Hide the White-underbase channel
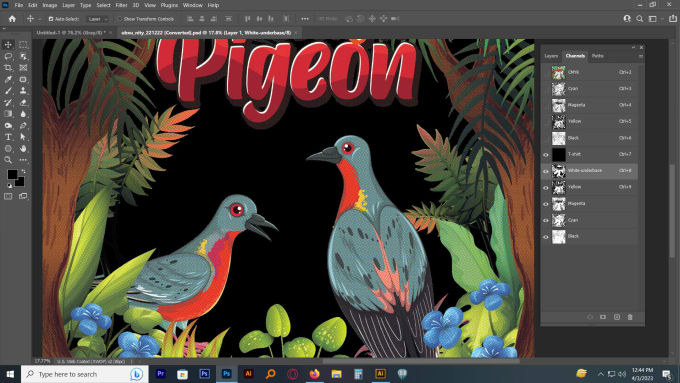Image resolution: width=680 pixels, height=383 pixels. (x=546, y=171)
